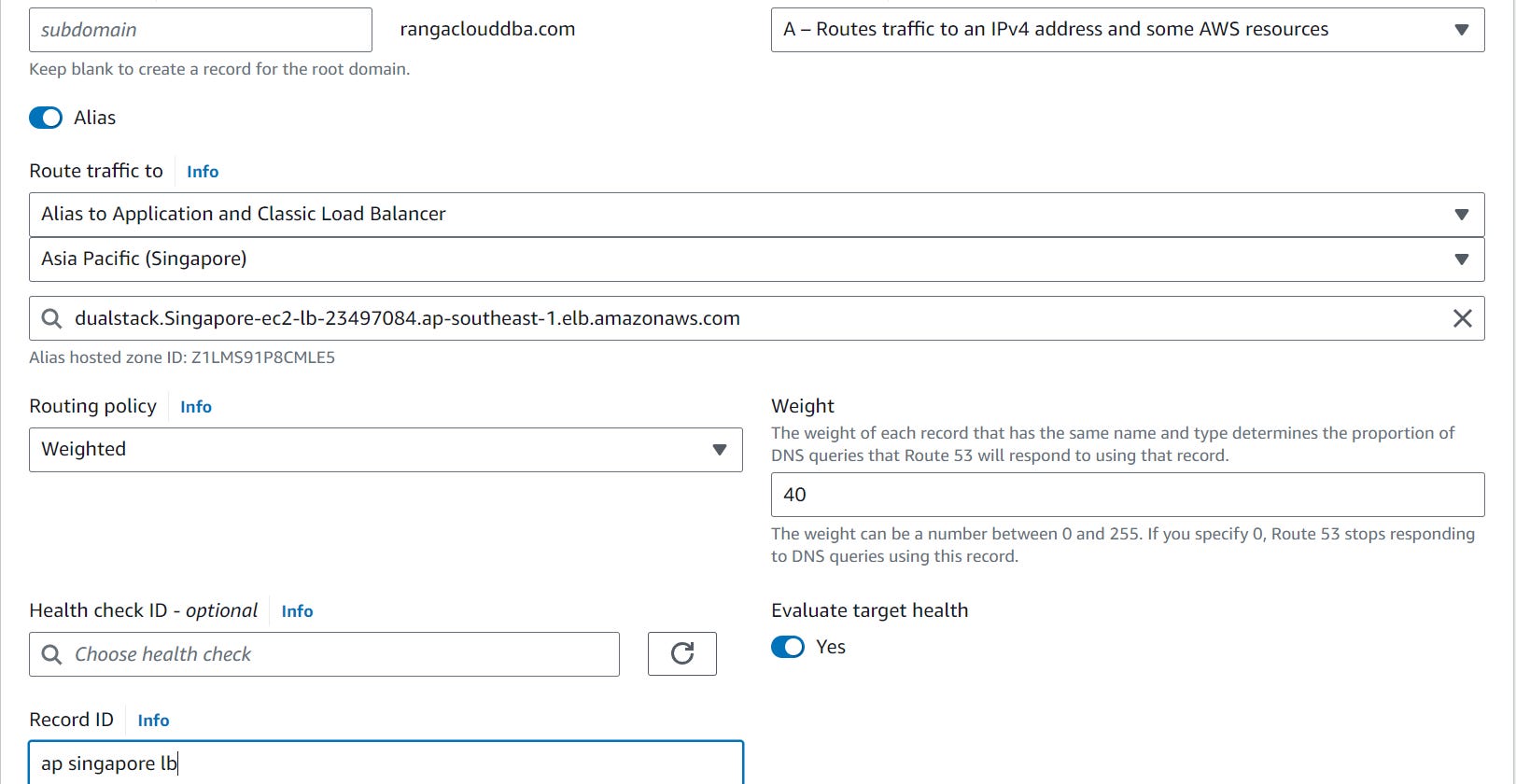Disable Evaluate target health

[788, 647]
